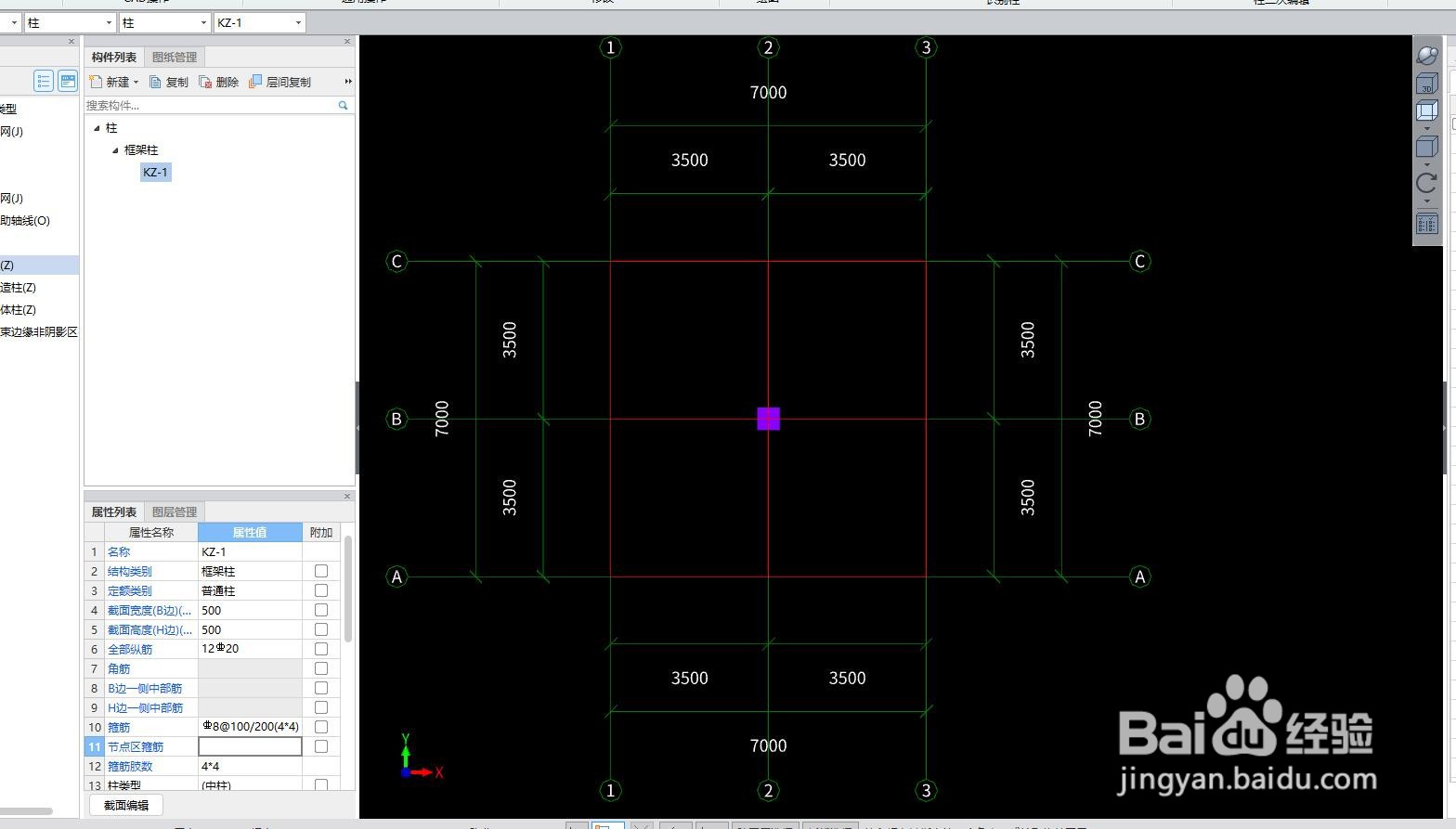Click the 复制 (Copy) component button
The height and width of the screenshot is (829, 1456).
169,82
